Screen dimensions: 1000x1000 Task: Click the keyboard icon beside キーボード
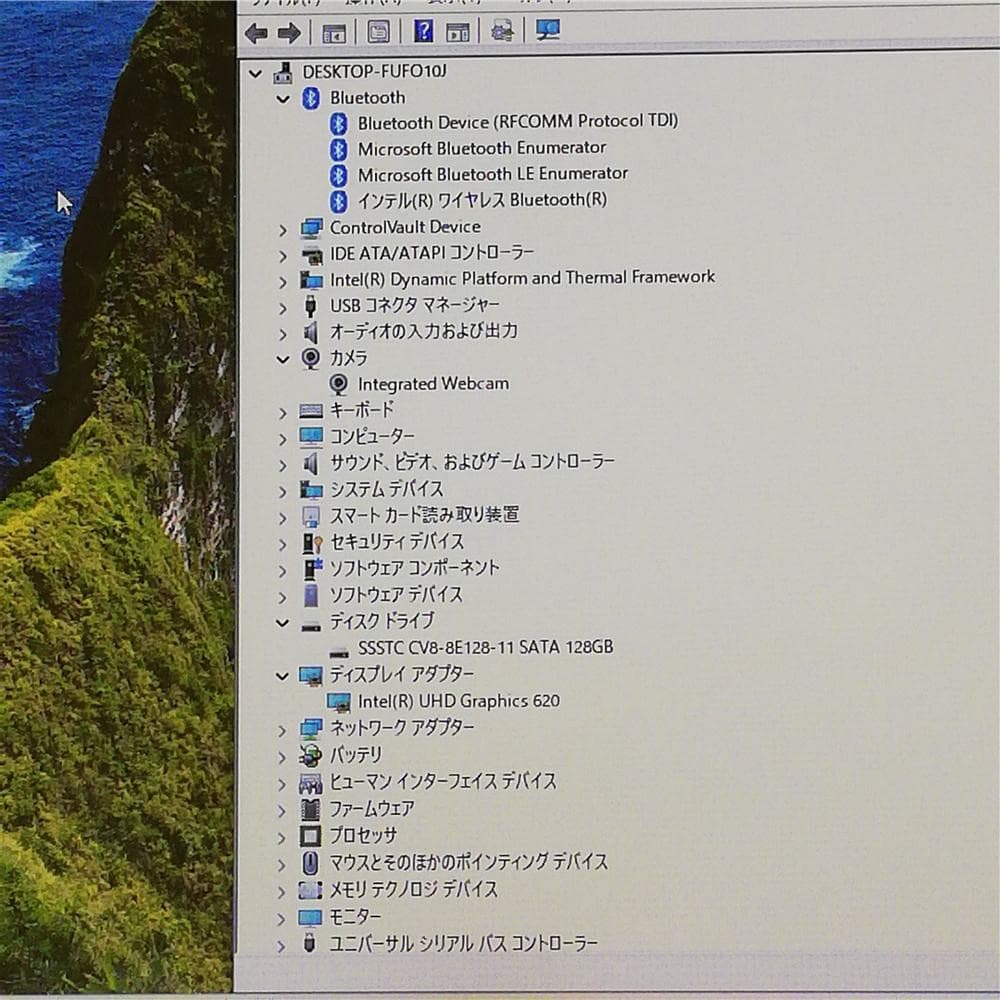[x=311, y=411]
